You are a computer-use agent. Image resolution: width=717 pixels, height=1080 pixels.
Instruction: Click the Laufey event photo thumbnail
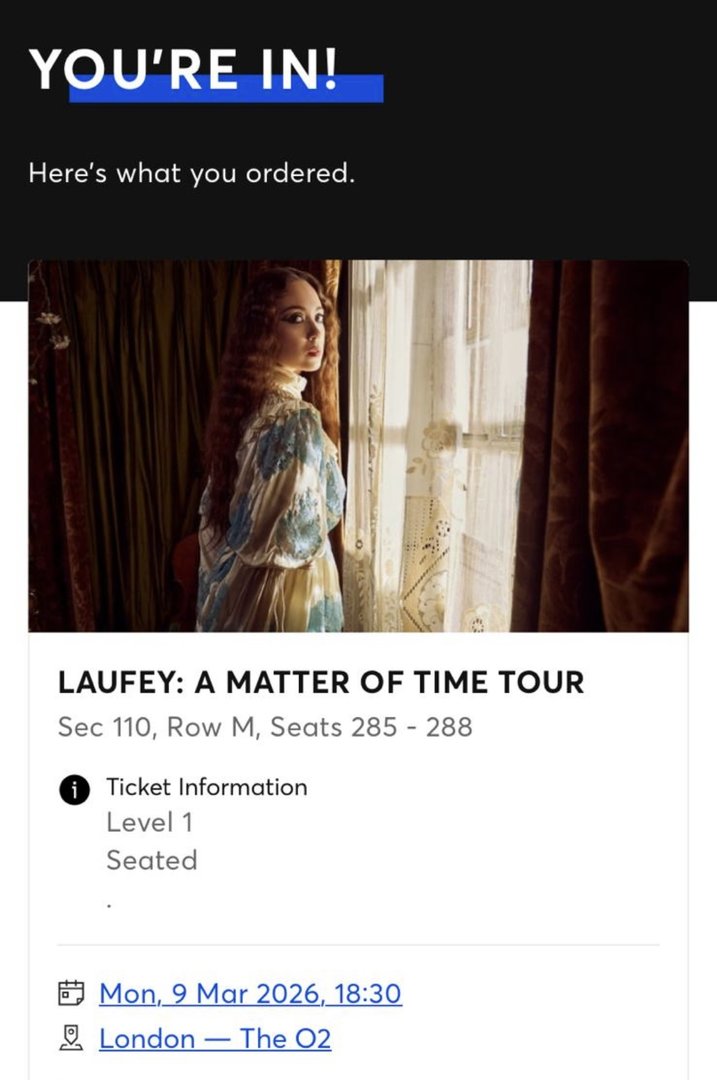[x=358, y=446]
